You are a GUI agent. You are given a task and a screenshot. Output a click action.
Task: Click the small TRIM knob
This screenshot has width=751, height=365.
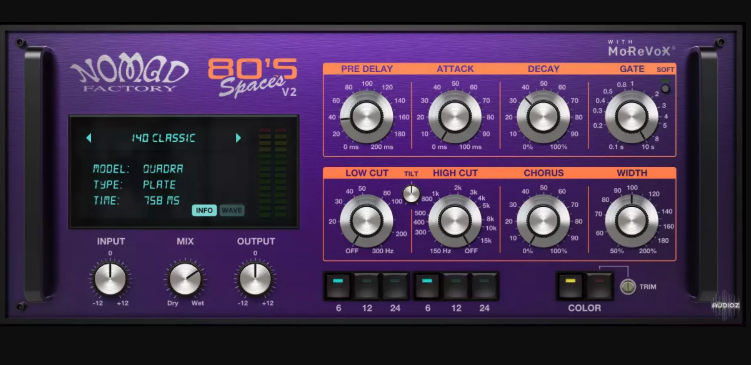[x=628, y=286]
